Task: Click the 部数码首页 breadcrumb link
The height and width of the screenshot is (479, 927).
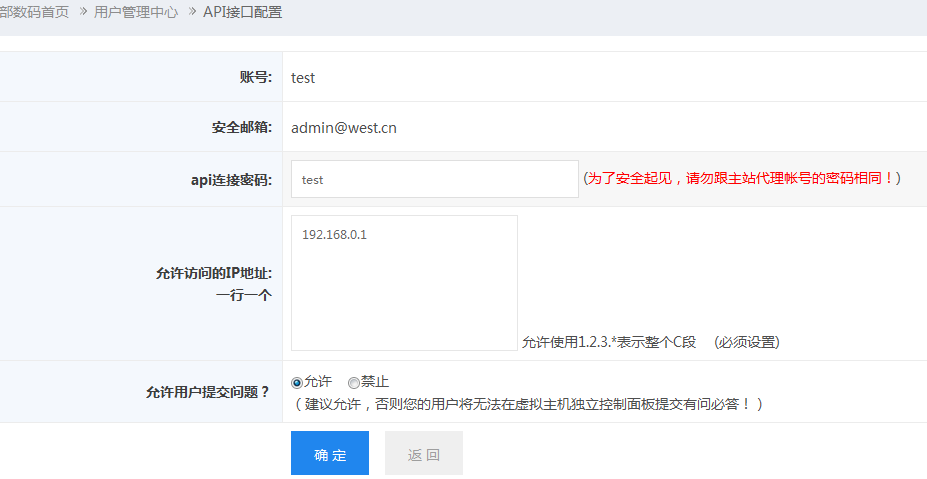Action: (35, 13)
